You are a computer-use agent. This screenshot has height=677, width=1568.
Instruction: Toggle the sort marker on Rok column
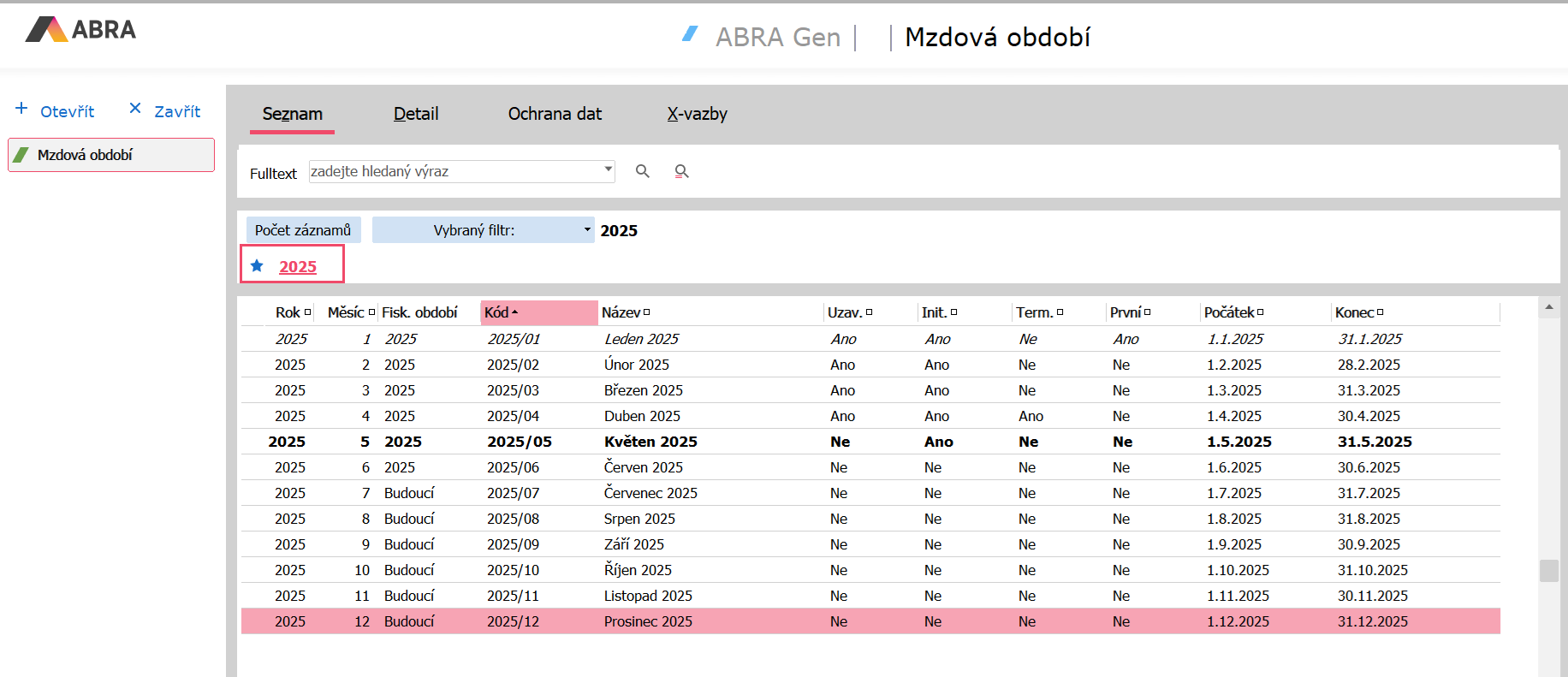(308, 312)
